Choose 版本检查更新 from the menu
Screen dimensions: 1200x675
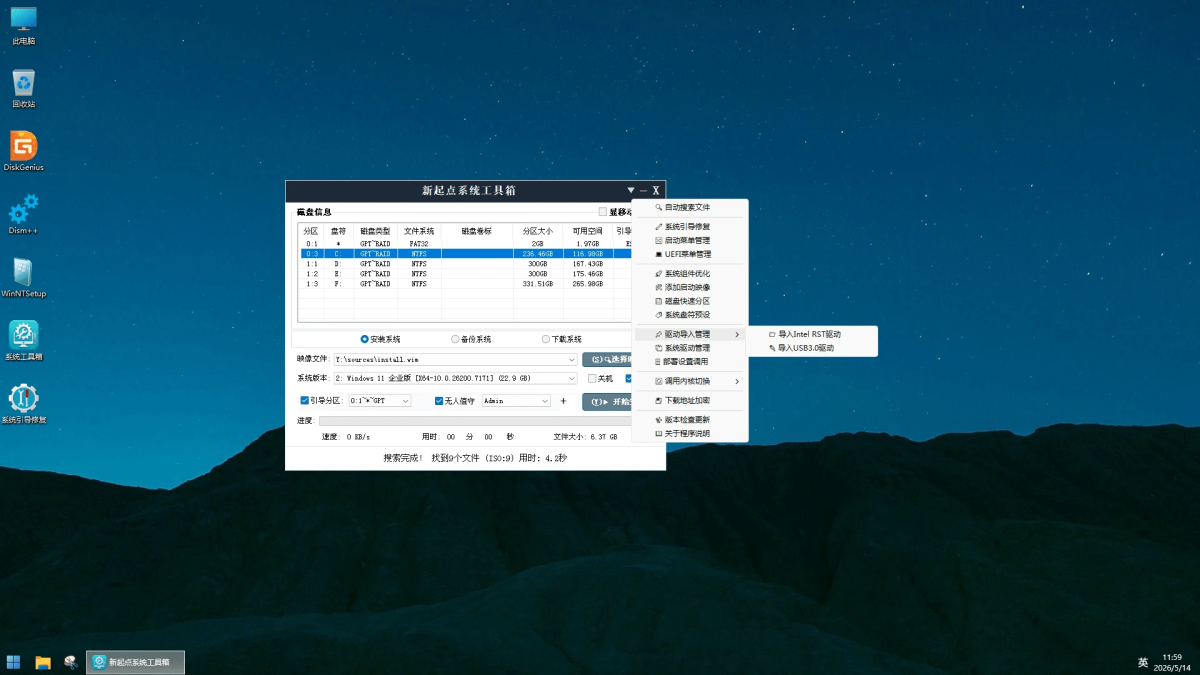point(690,420)
